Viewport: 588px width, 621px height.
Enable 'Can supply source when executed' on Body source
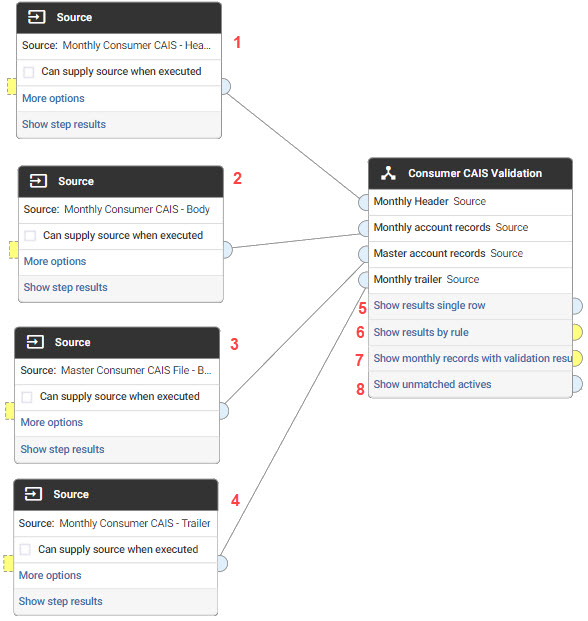click(x=30, y=236)
